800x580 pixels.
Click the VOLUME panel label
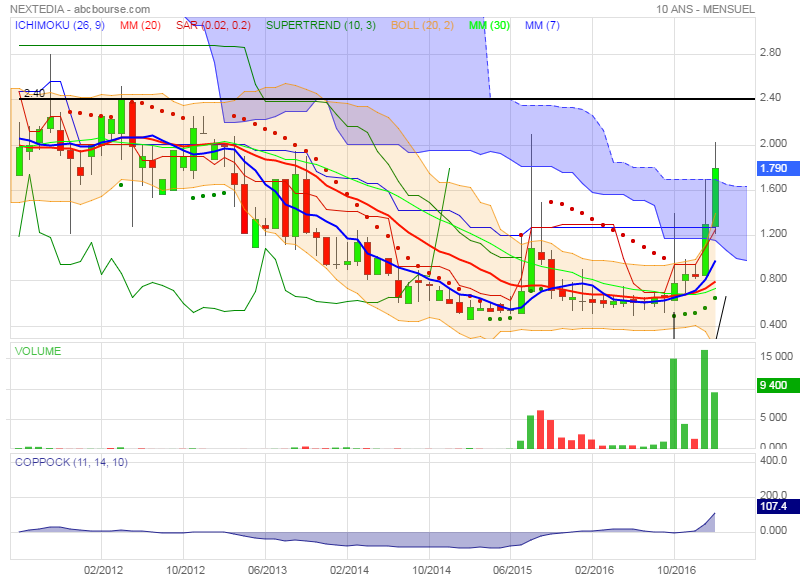pos(38,351)
